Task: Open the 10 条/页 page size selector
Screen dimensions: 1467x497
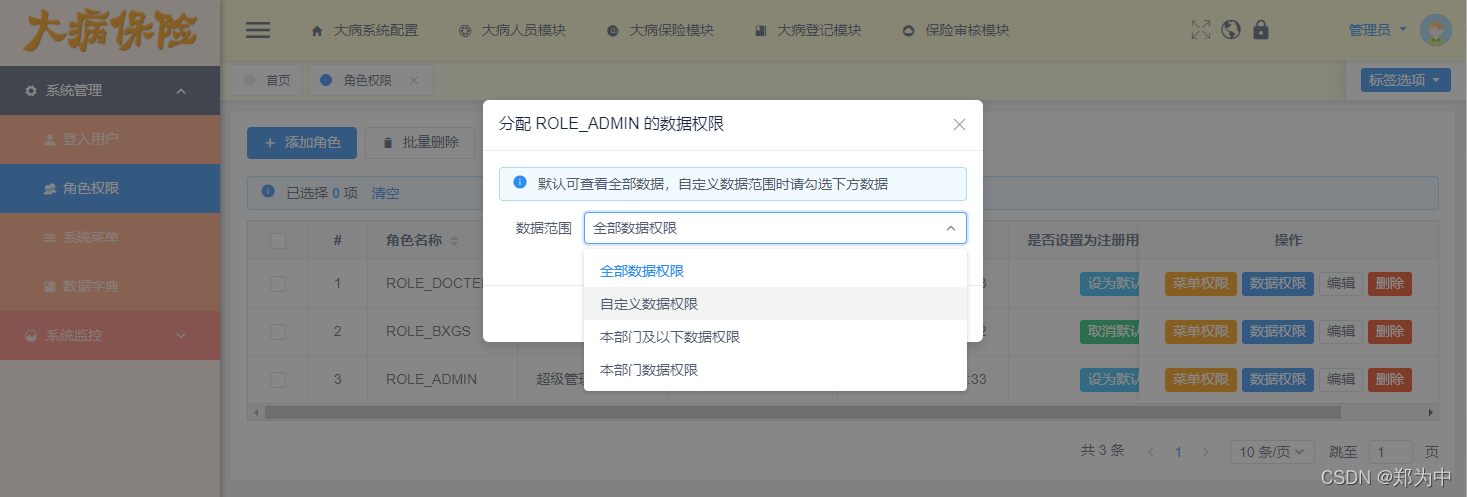Action: tap(1272, 452)
